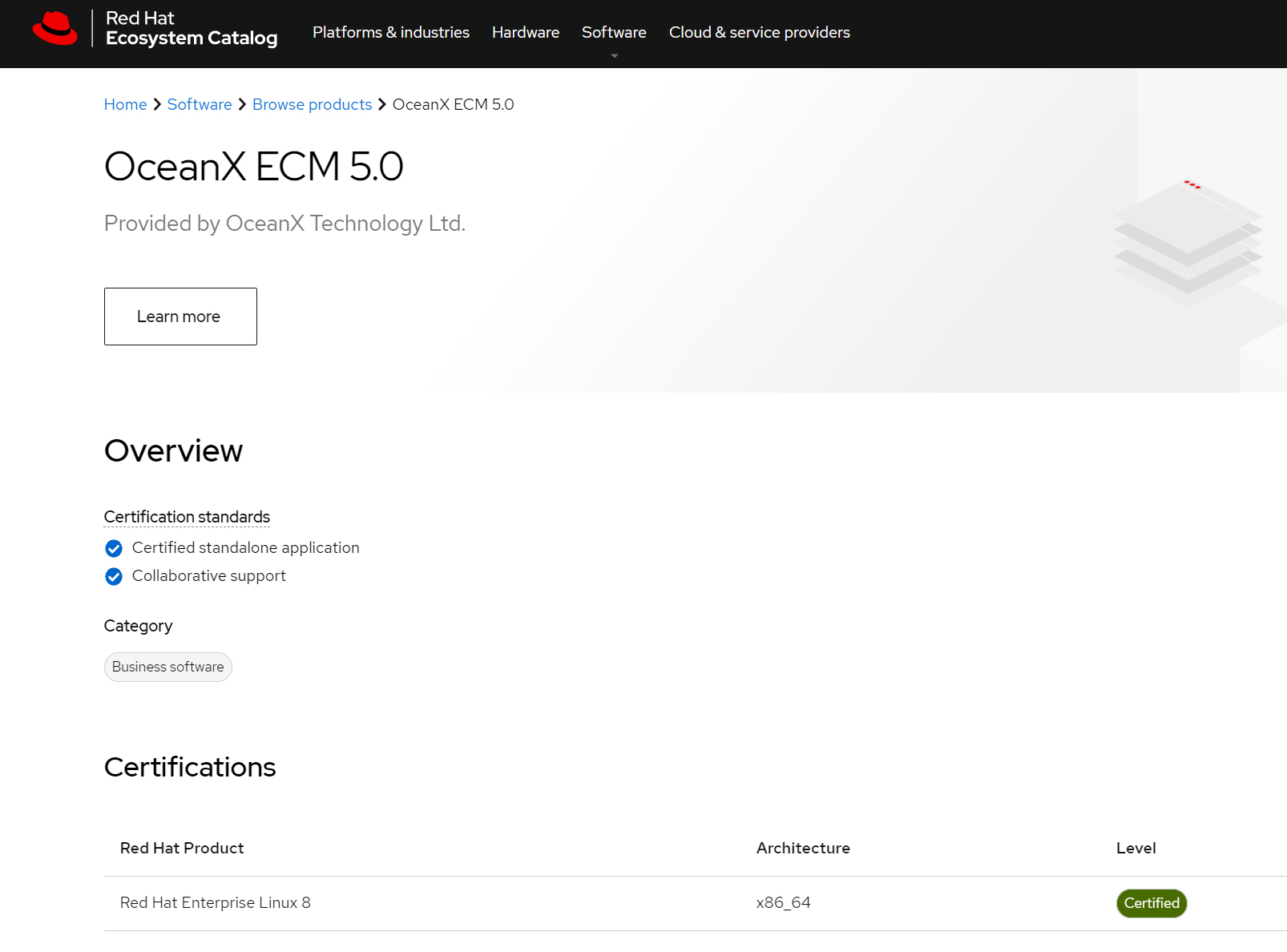Click the Red Hat fedora logo
The height and width of the screenshot is (952, 1287).
point(54,28)
